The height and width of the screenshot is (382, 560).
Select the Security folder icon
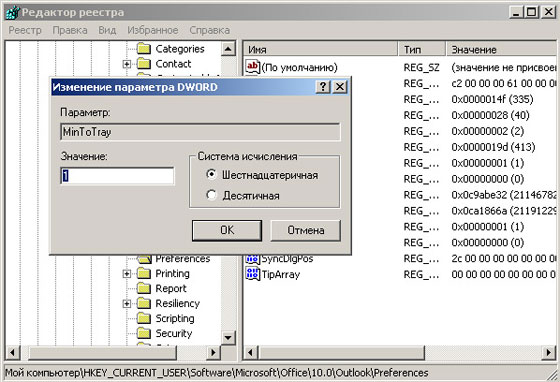(144, 333)
